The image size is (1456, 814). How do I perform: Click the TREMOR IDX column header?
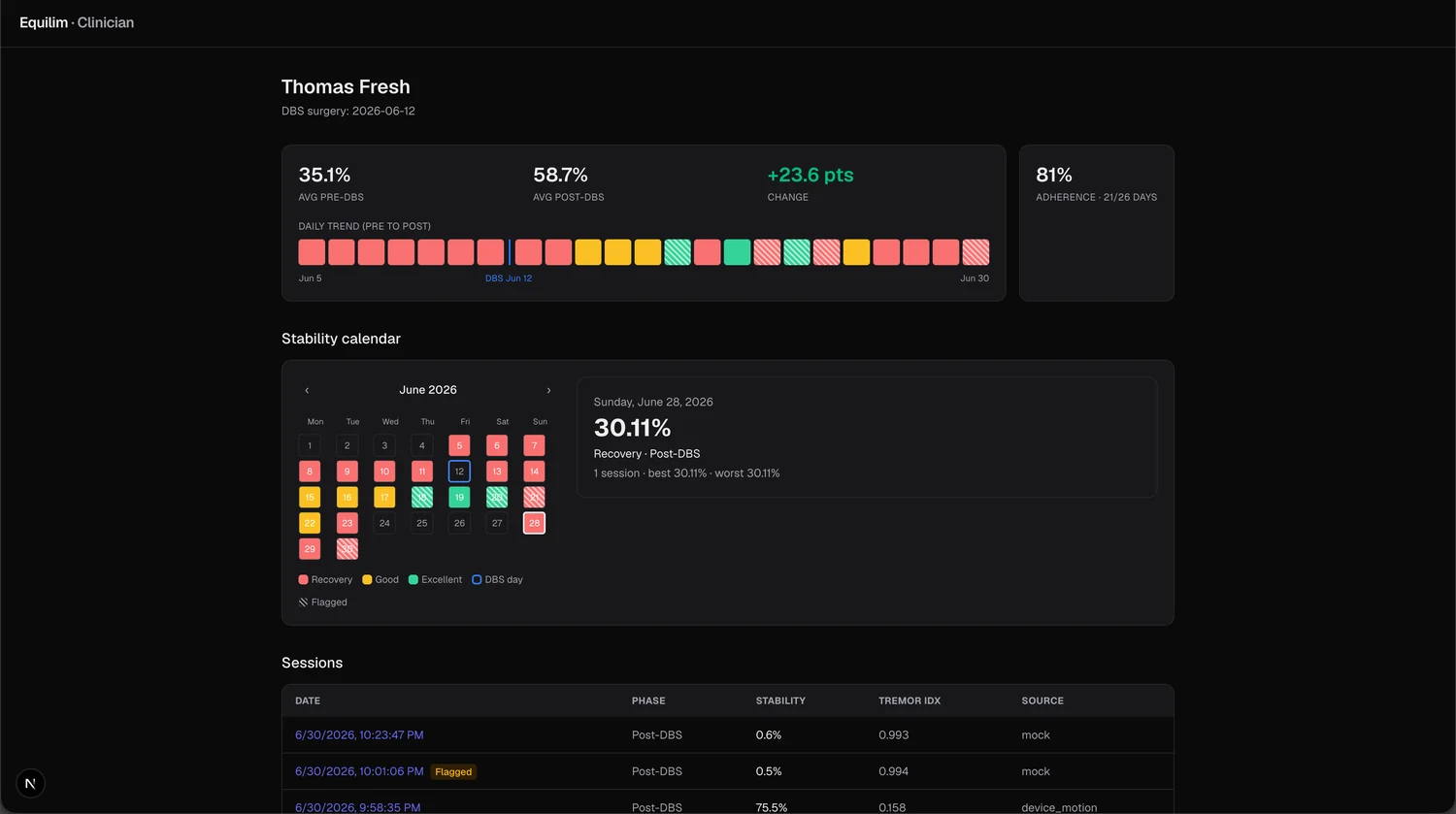coord(910,700)
